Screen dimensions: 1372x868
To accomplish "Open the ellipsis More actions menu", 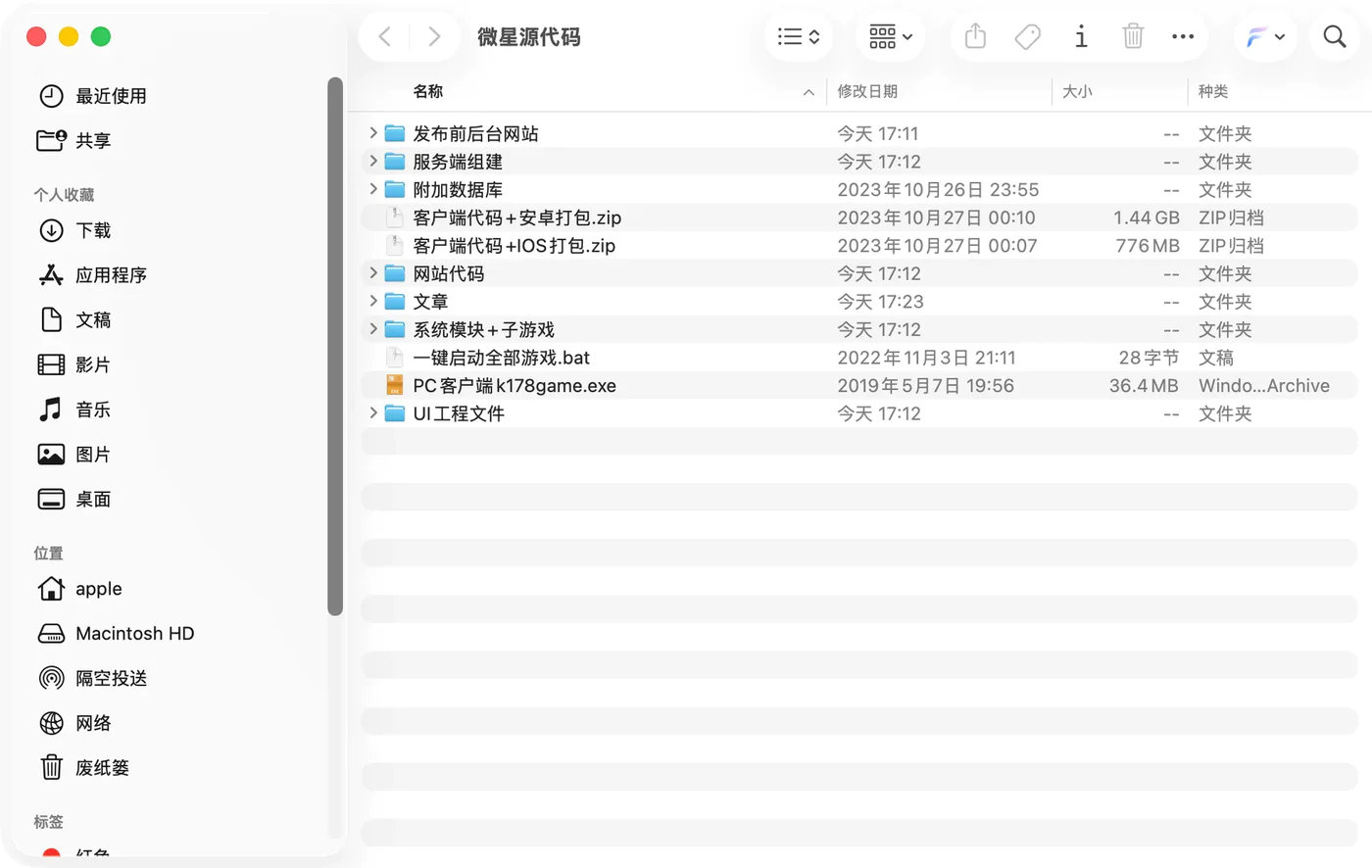I will [x=1183, y=37].
